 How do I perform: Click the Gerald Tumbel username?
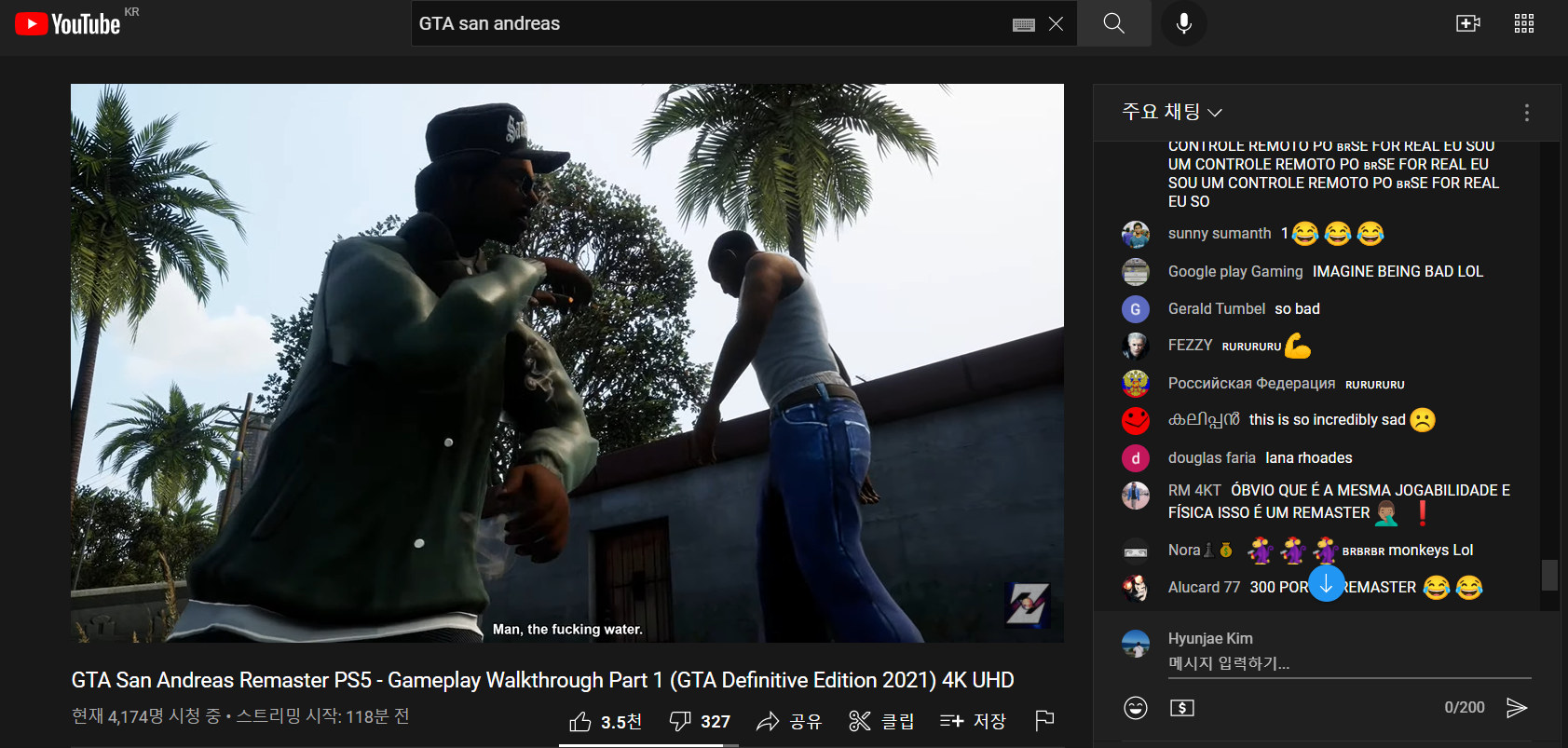[x=1217, y=308]
